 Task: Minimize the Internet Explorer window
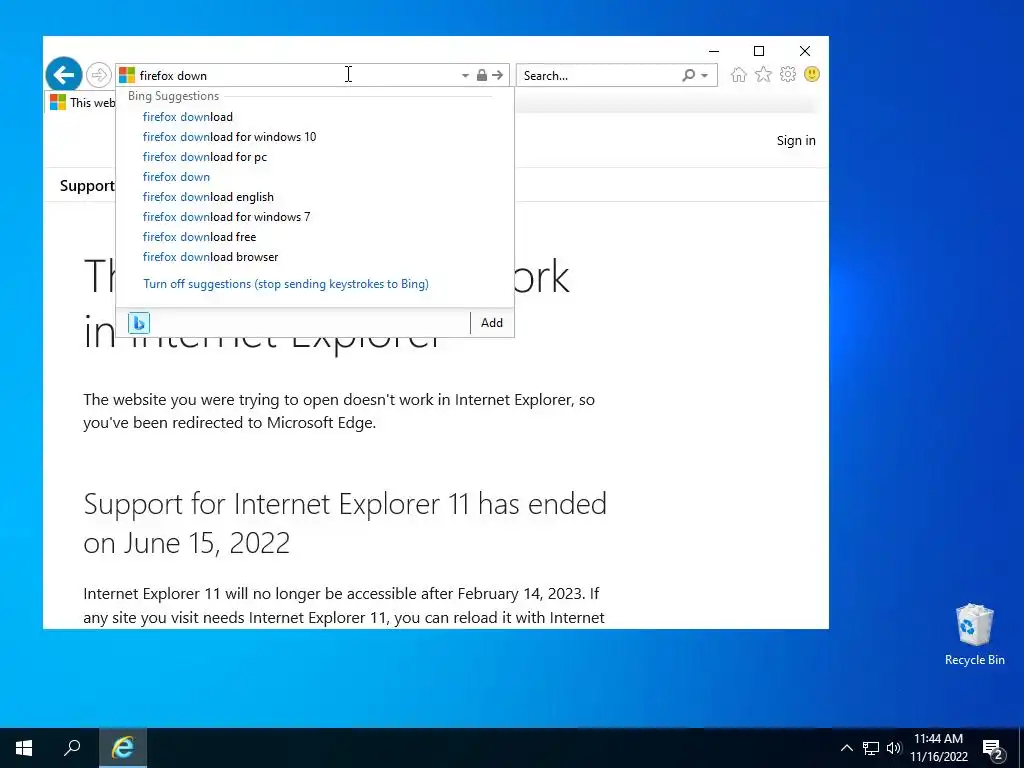pos(714,51)
